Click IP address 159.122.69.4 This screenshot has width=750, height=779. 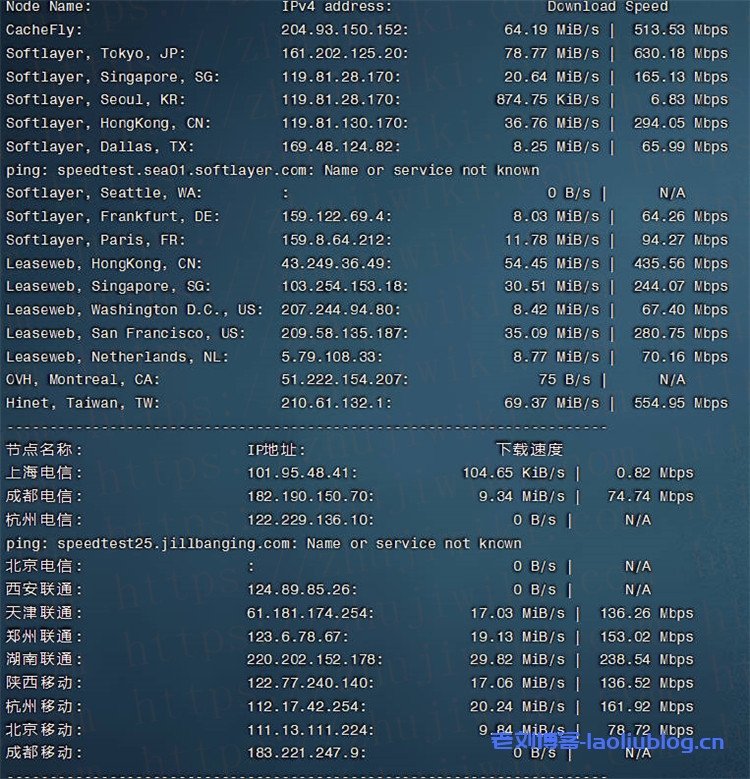[336, 217]
